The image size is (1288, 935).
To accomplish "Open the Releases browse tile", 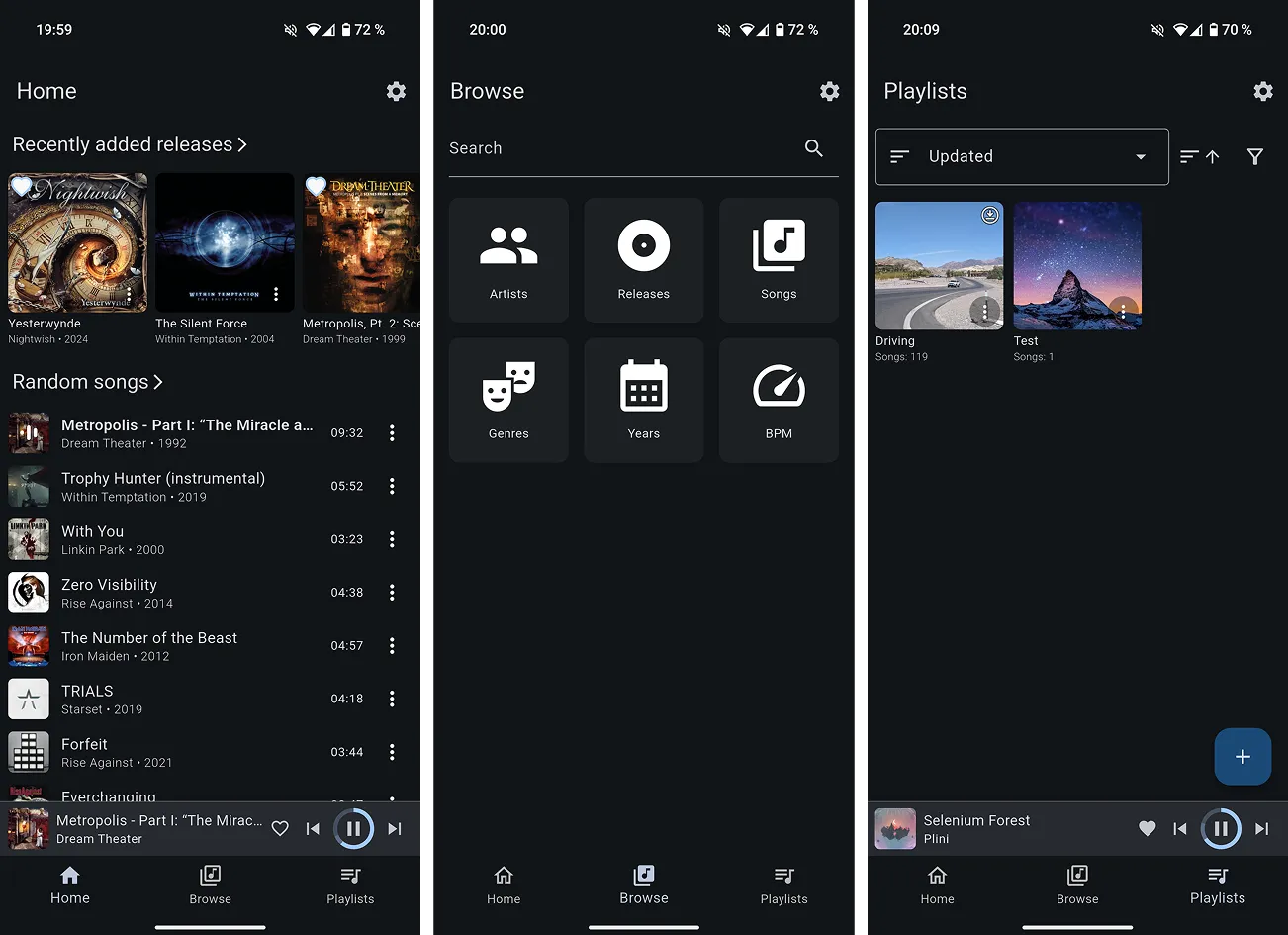I will (x=643, y=259).
